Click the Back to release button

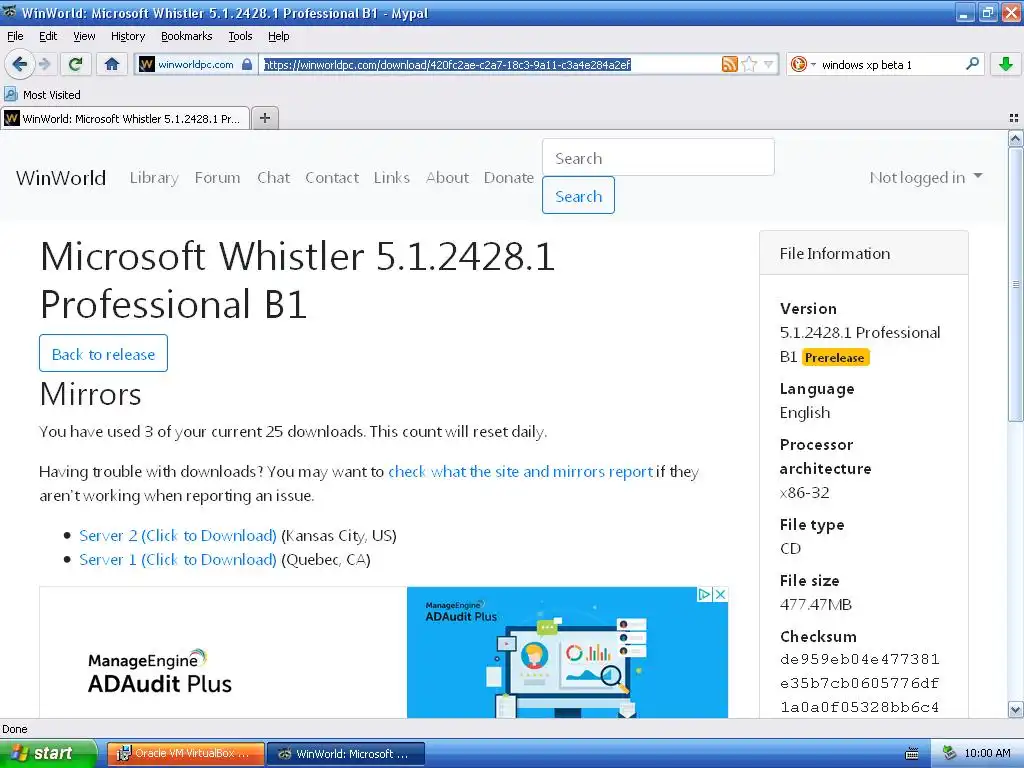click(103, 353)
